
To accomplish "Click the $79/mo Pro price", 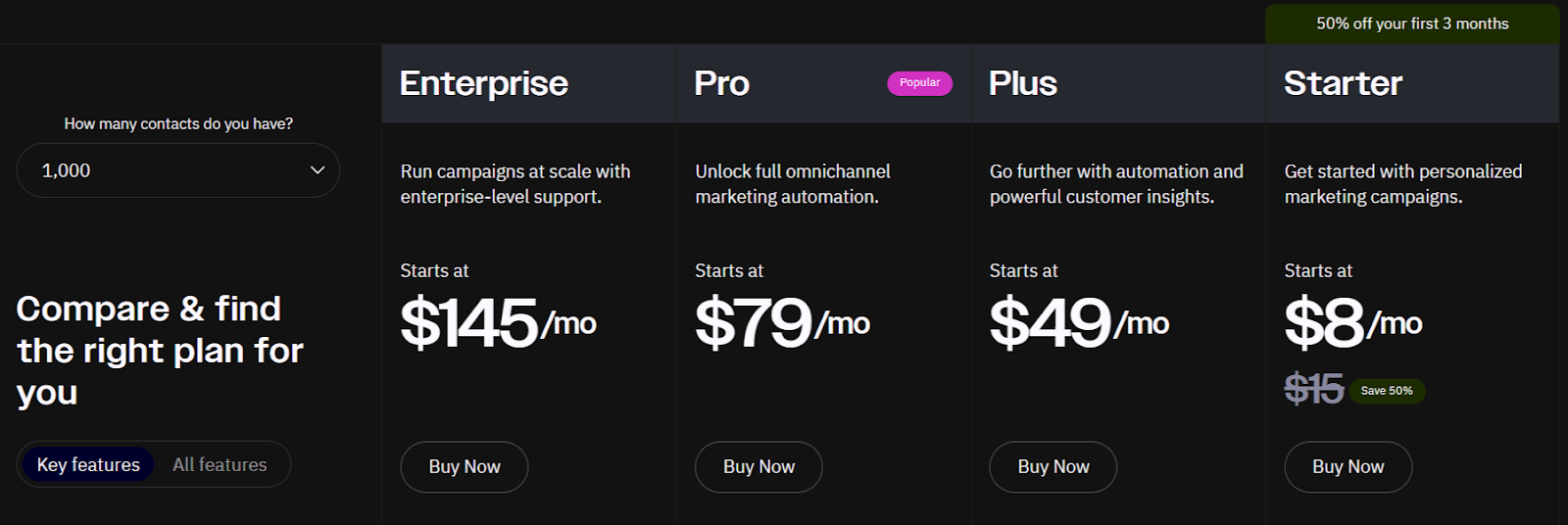I will (x=783, y=322).
